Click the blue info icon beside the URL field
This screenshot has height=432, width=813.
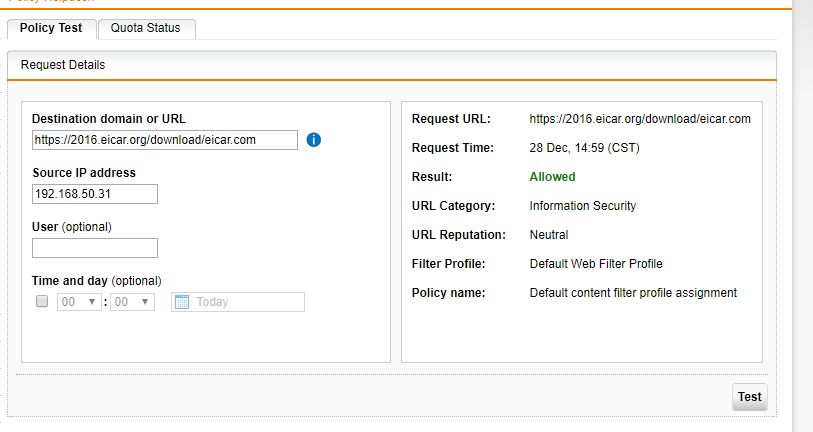(314, 140)
